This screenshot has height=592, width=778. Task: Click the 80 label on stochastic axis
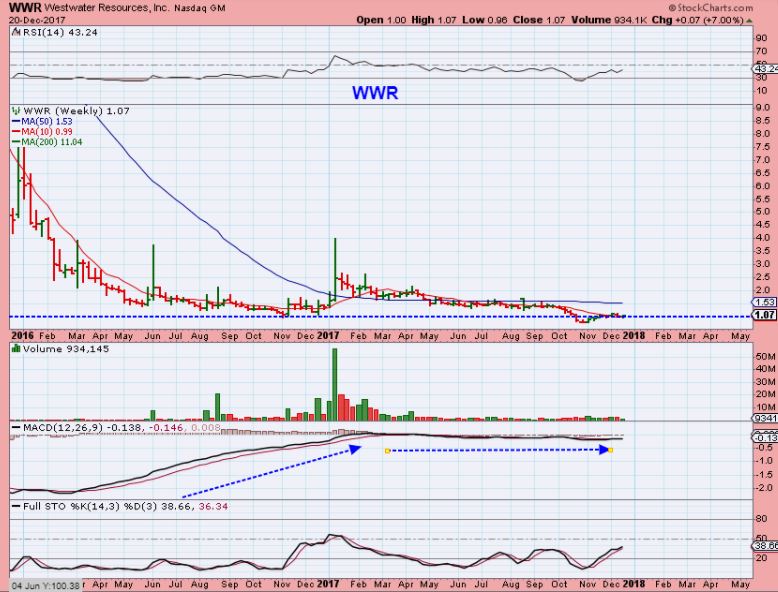tap(761, 519)
